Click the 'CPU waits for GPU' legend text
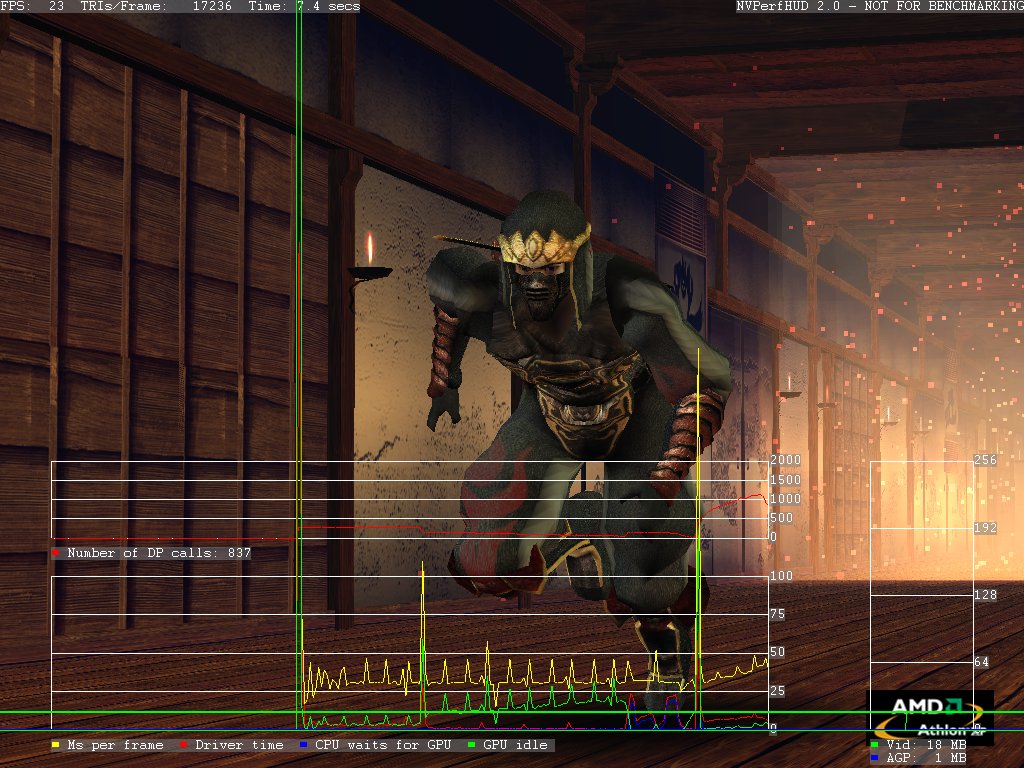This screenshot has height=768, width=1024. pyautogui.click(x=383, y=744)
